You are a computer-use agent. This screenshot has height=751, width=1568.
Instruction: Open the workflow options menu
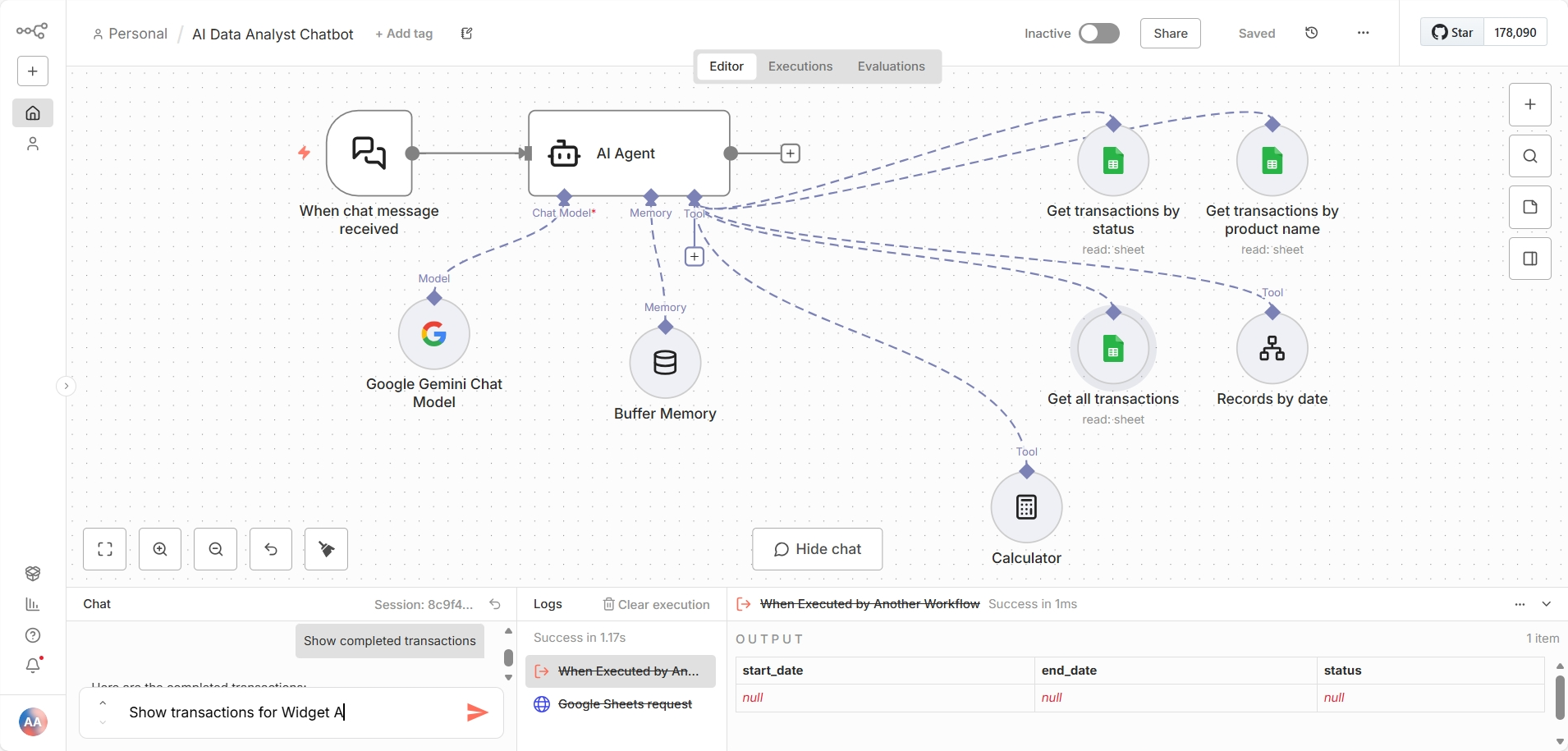click(1364, 33)
